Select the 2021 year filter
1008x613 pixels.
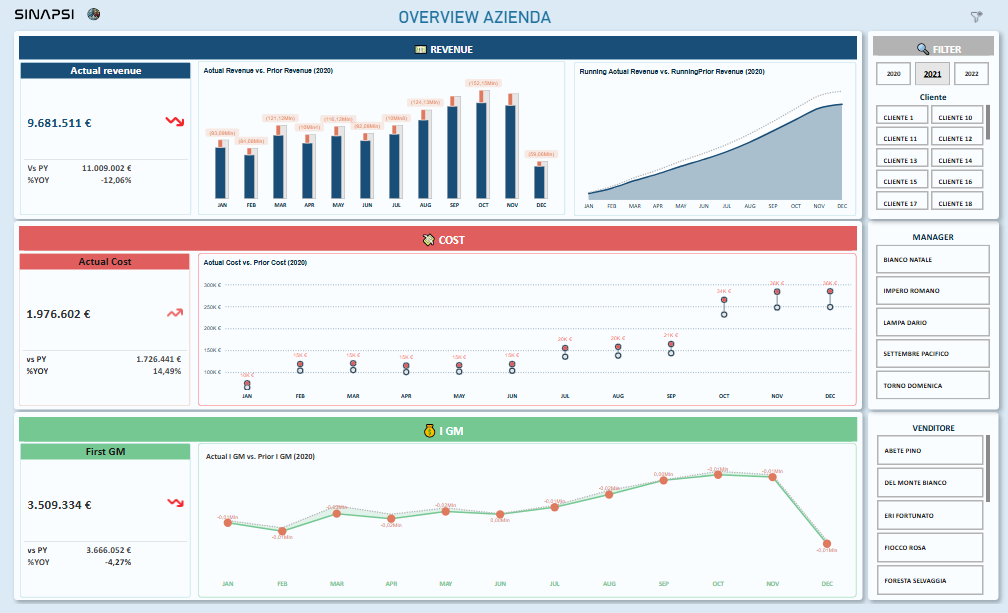pos(932,74)
